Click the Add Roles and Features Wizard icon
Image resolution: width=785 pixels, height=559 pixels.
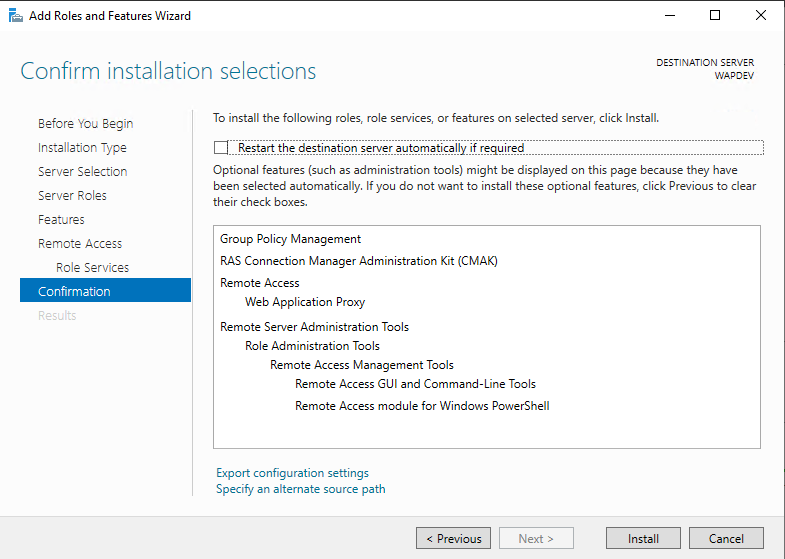tap(16, 16)
